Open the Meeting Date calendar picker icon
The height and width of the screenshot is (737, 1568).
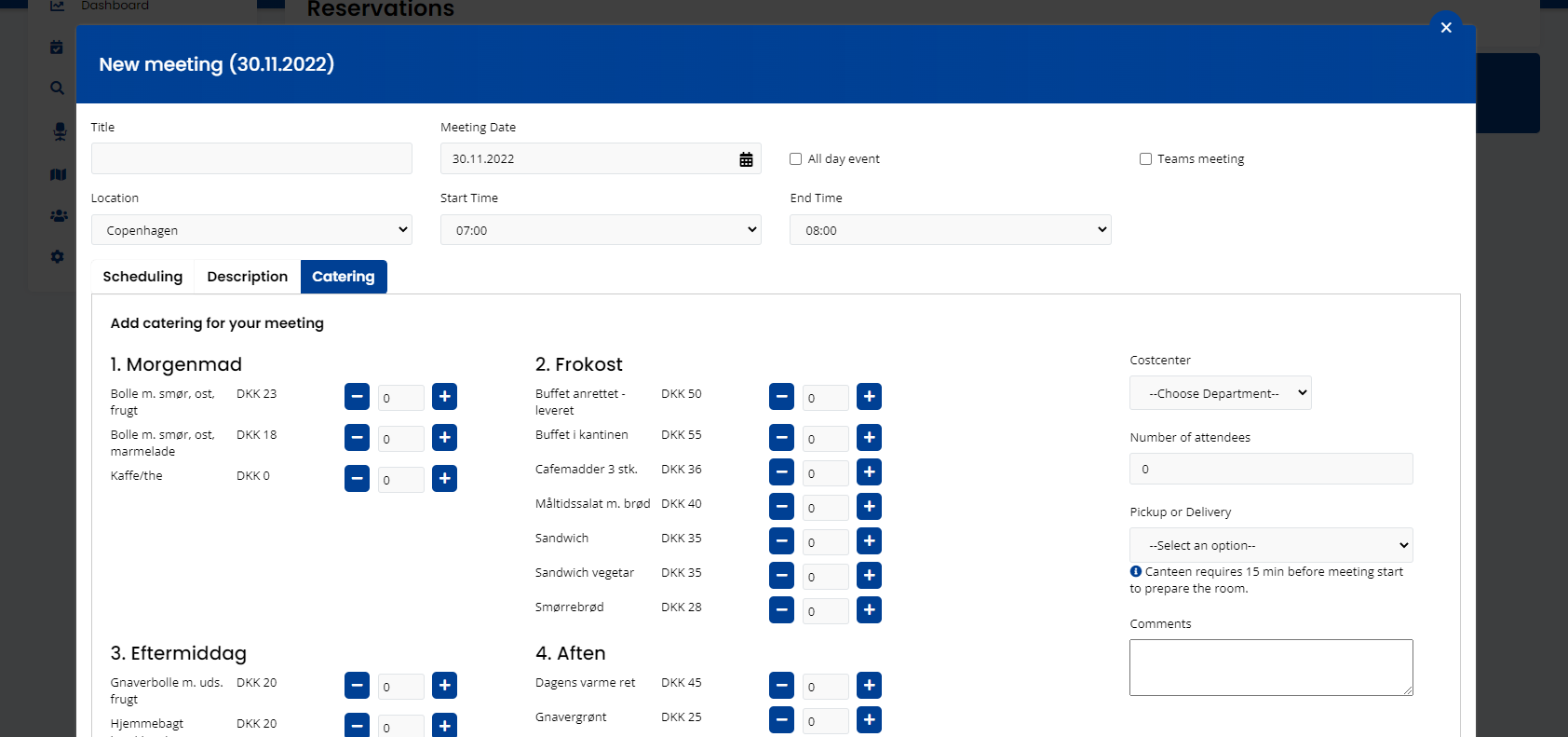746,159
